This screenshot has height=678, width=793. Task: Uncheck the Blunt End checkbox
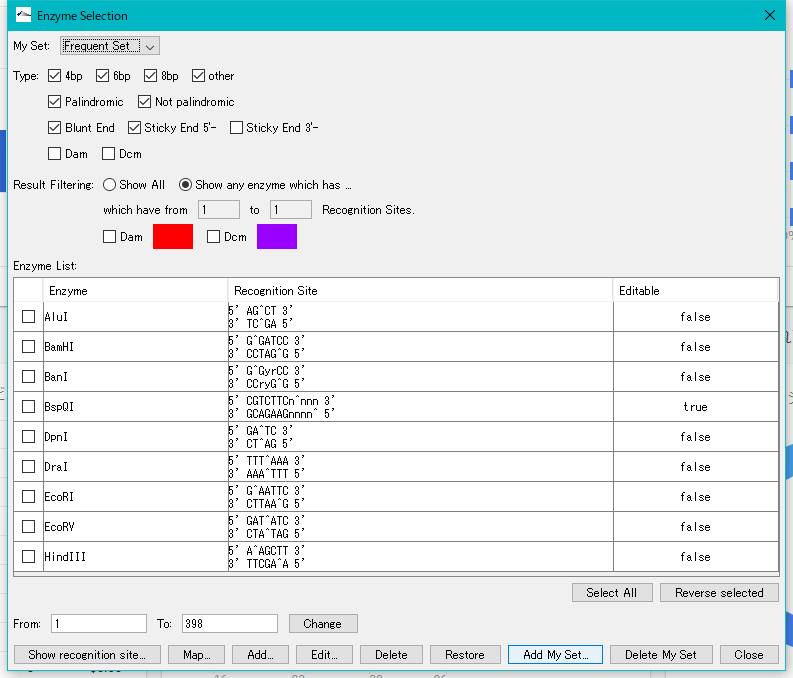[54, 127]
